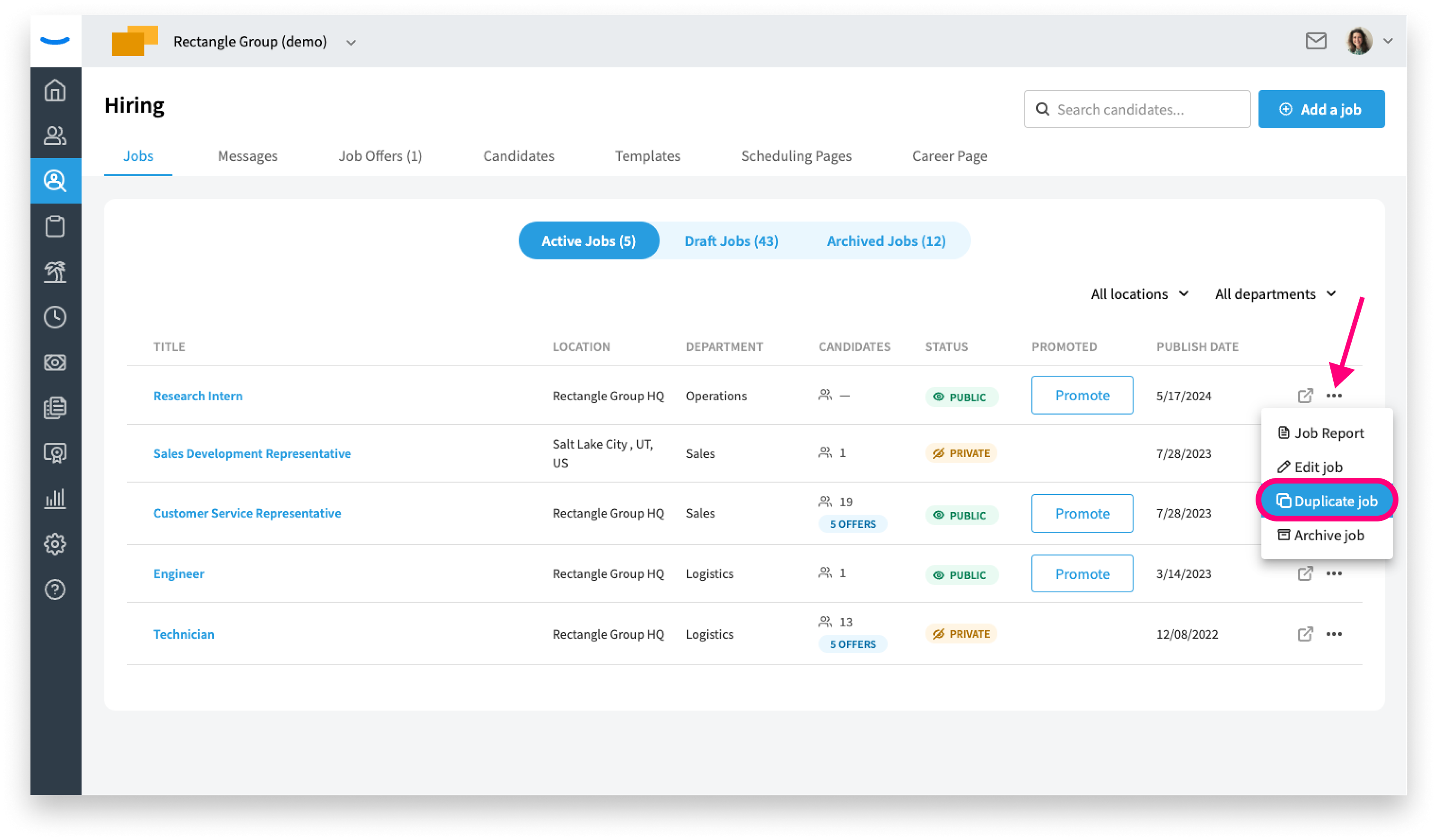The height and width of the screenshot is (840, 1437).
Task: Focus the Search candidates field
Action: [x=1137, y=109]
